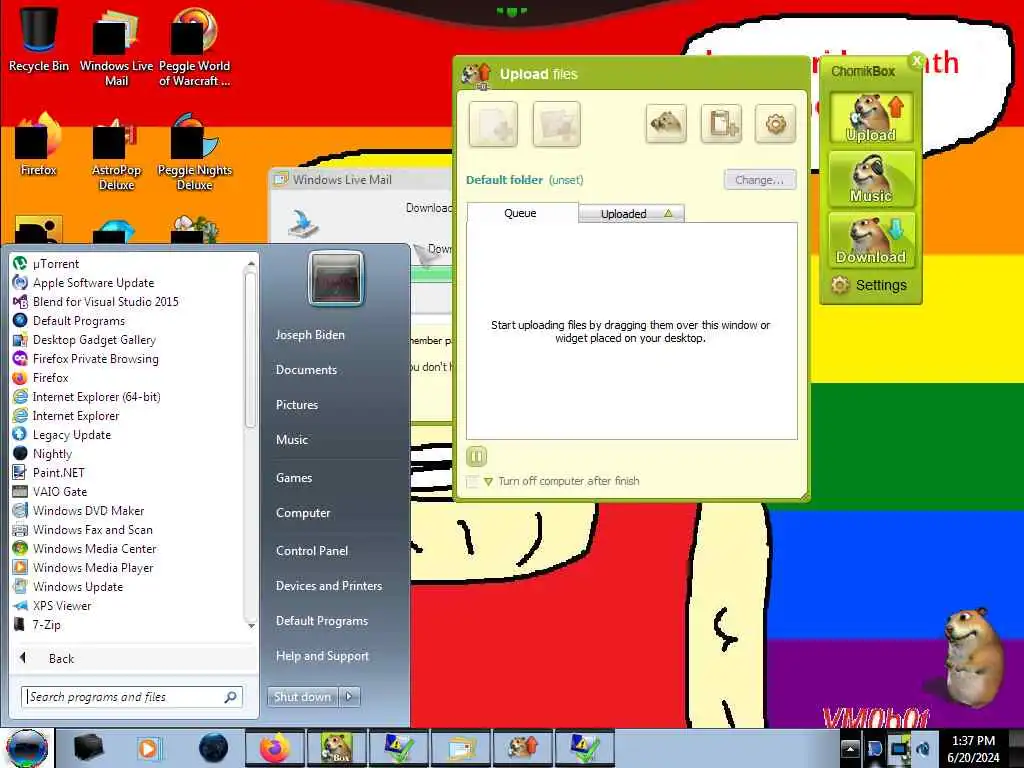This screenshot has width=1024, height=768.
Task: Switch to the Uploaded tab
Action: pyautogui.click(x=631, y=214)
